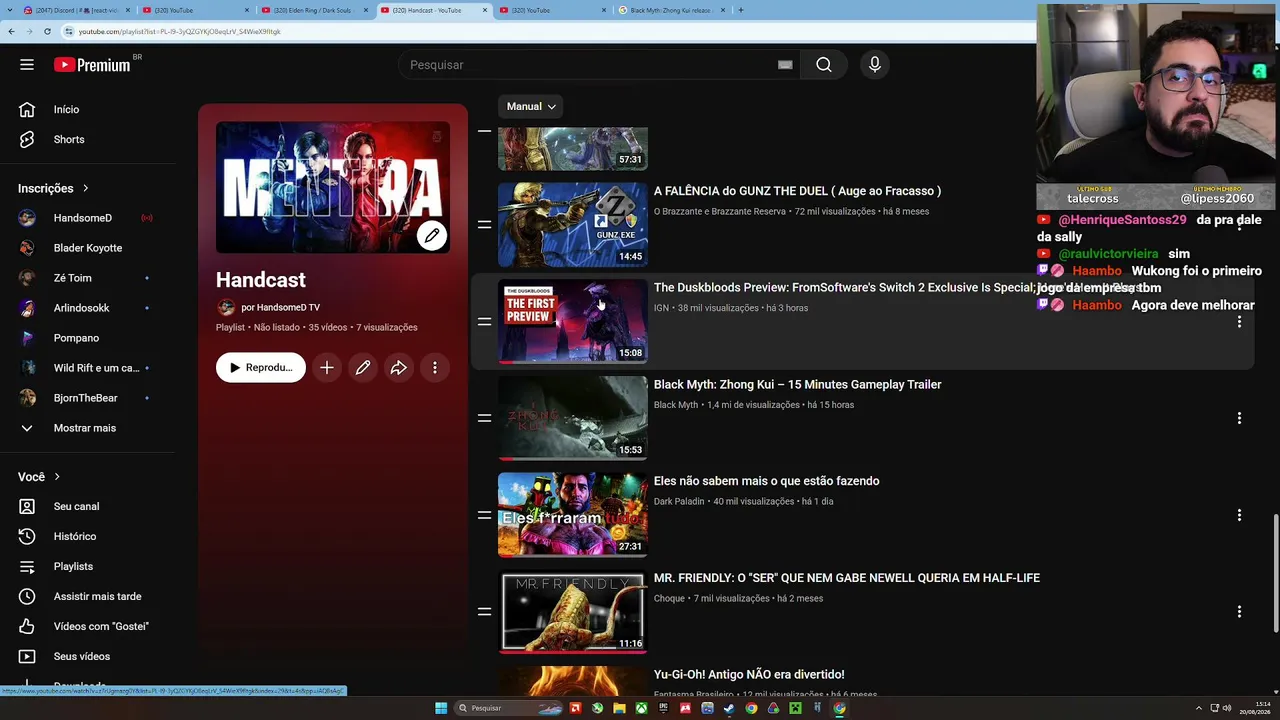Screen dimensions: 1280x720
Task: Open the Manual sort dropdown
Action: (x=531, y=107)
